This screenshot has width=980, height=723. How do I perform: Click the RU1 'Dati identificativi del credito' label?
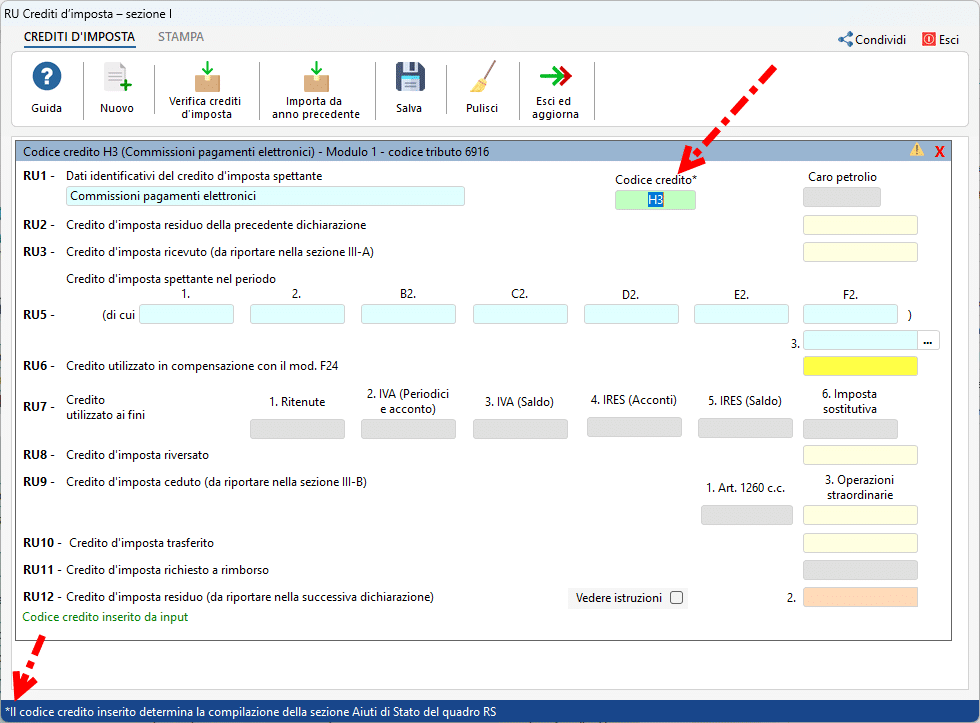(194, 176)
